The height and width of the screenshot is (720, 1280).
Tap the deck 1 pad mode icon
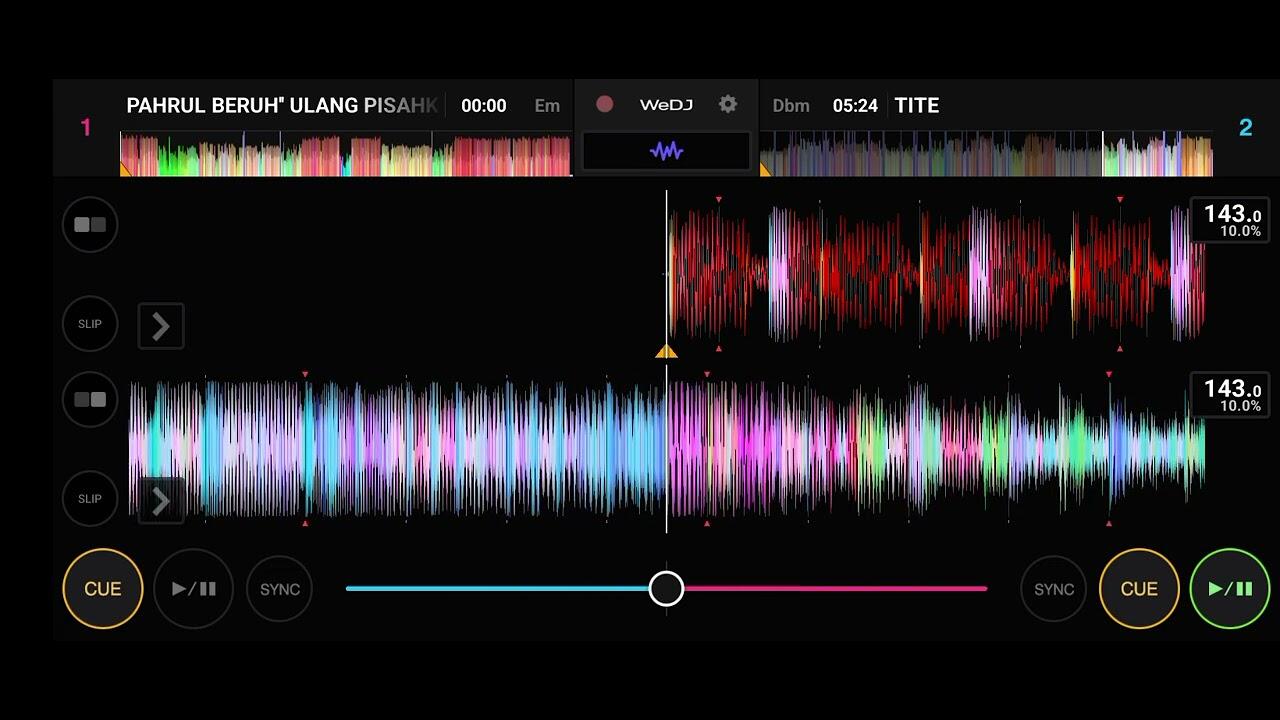coord(90,225)
